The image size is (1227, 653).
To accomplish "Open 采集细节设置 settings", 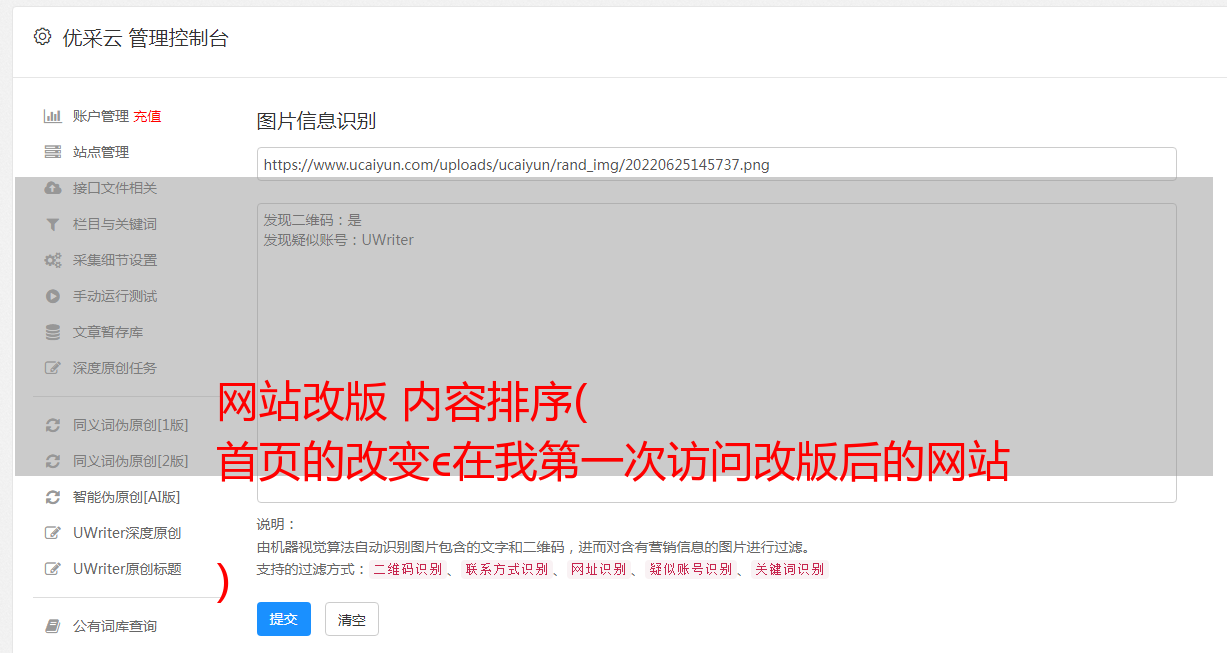I will click(x=115, y=260).
